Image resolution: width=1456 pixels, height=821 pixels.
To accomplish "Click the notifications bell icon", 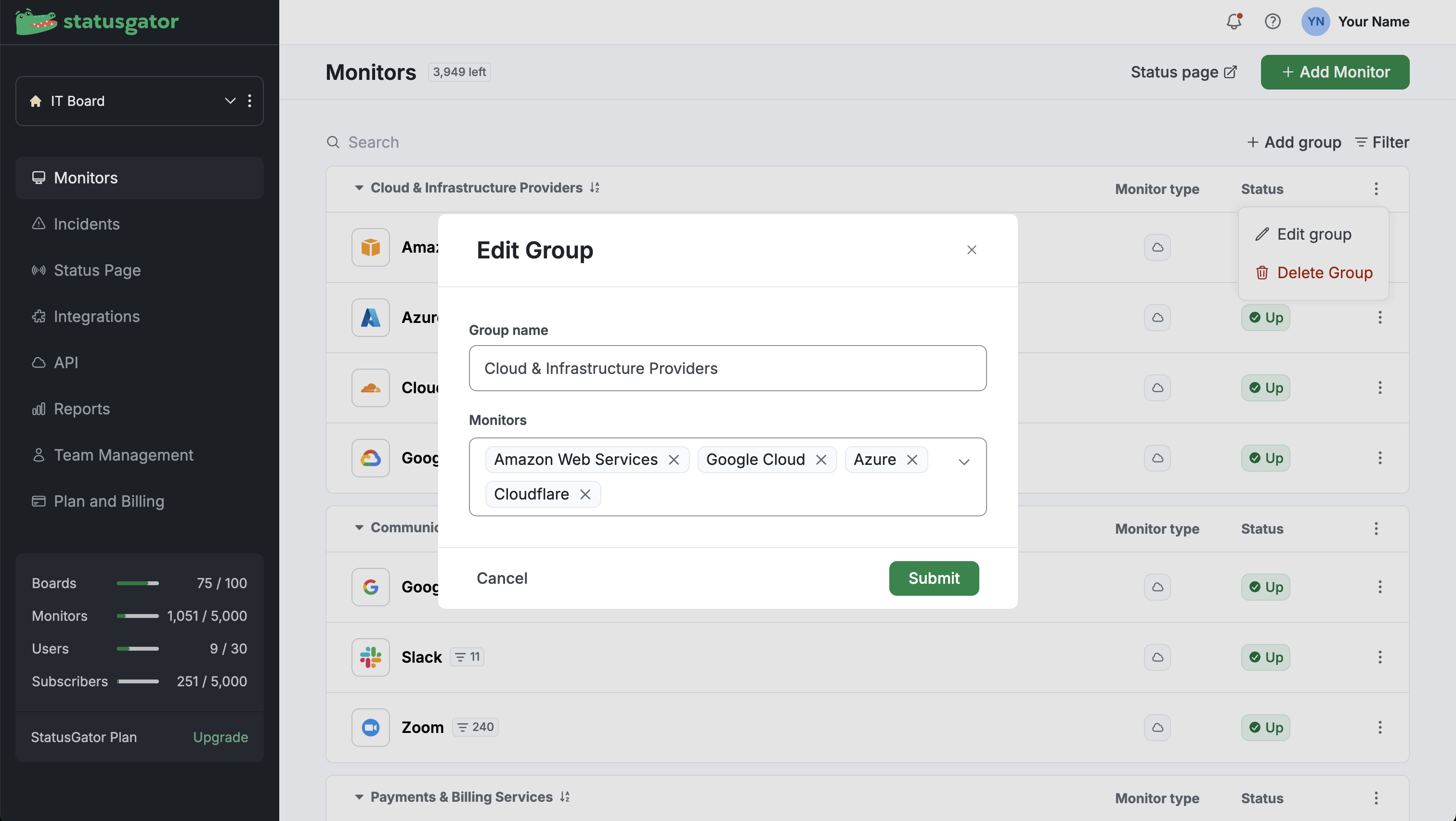I will click(1233, 22).
